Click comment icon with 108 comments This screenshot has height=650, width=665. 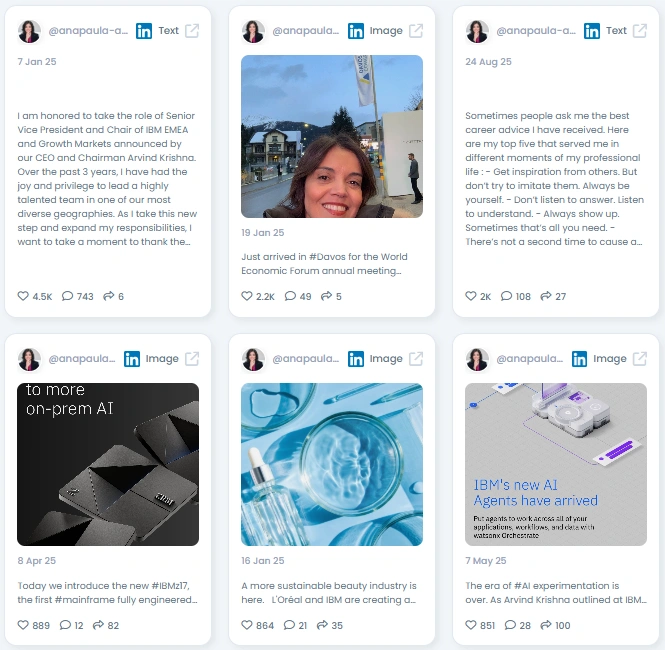point(506,296)
